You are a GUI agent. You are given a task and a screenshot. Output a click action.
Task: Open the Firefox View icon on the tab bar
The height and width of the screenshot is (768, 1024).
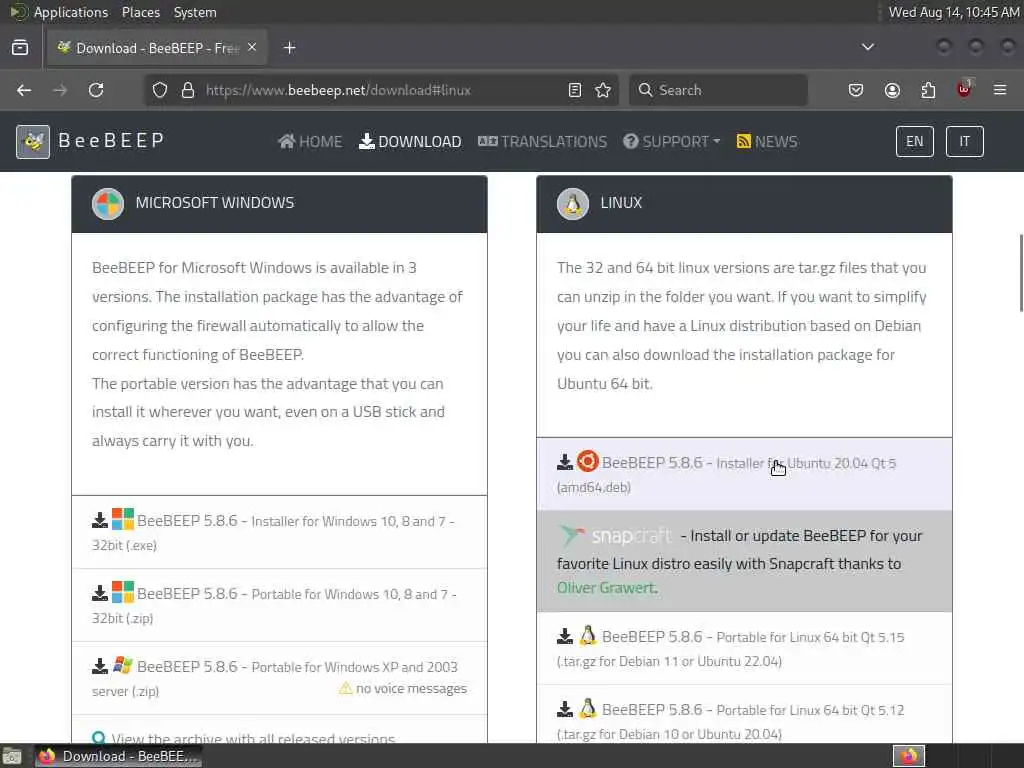click(x=20, y=48)
